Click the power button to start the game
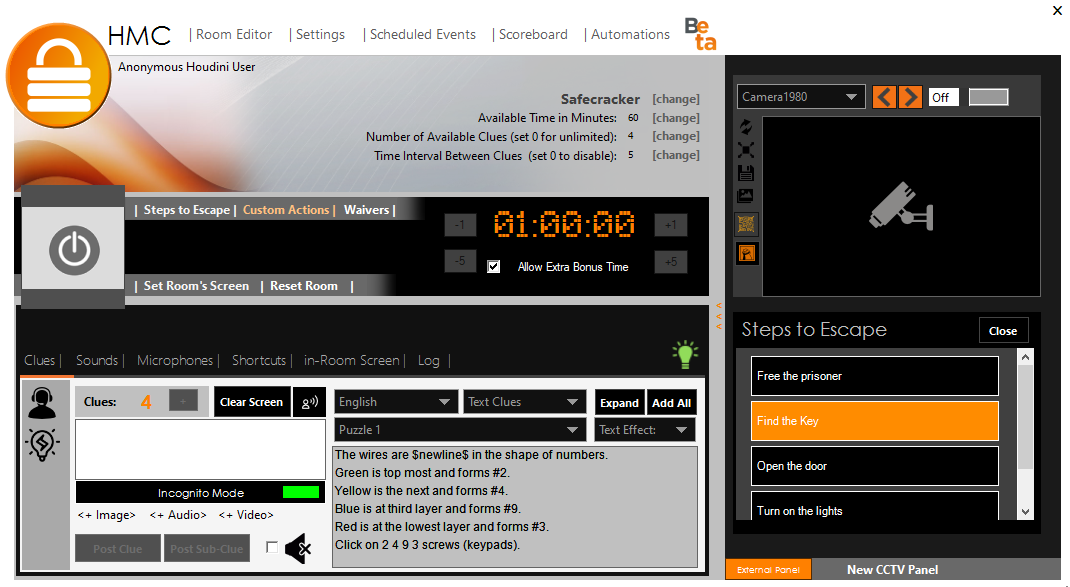1070x587 pixels. pos(74,249)
